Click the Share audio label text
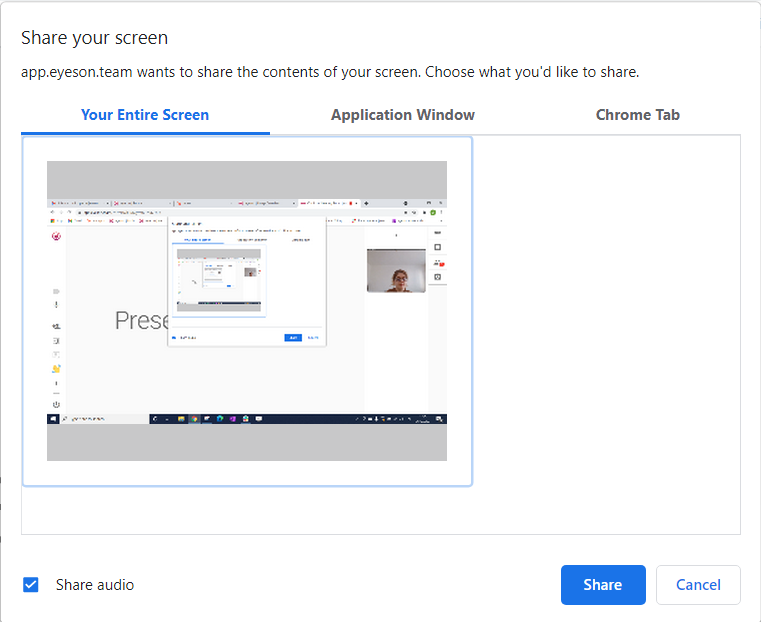Viewport: 761px width, 622px height. pos(95,585)
